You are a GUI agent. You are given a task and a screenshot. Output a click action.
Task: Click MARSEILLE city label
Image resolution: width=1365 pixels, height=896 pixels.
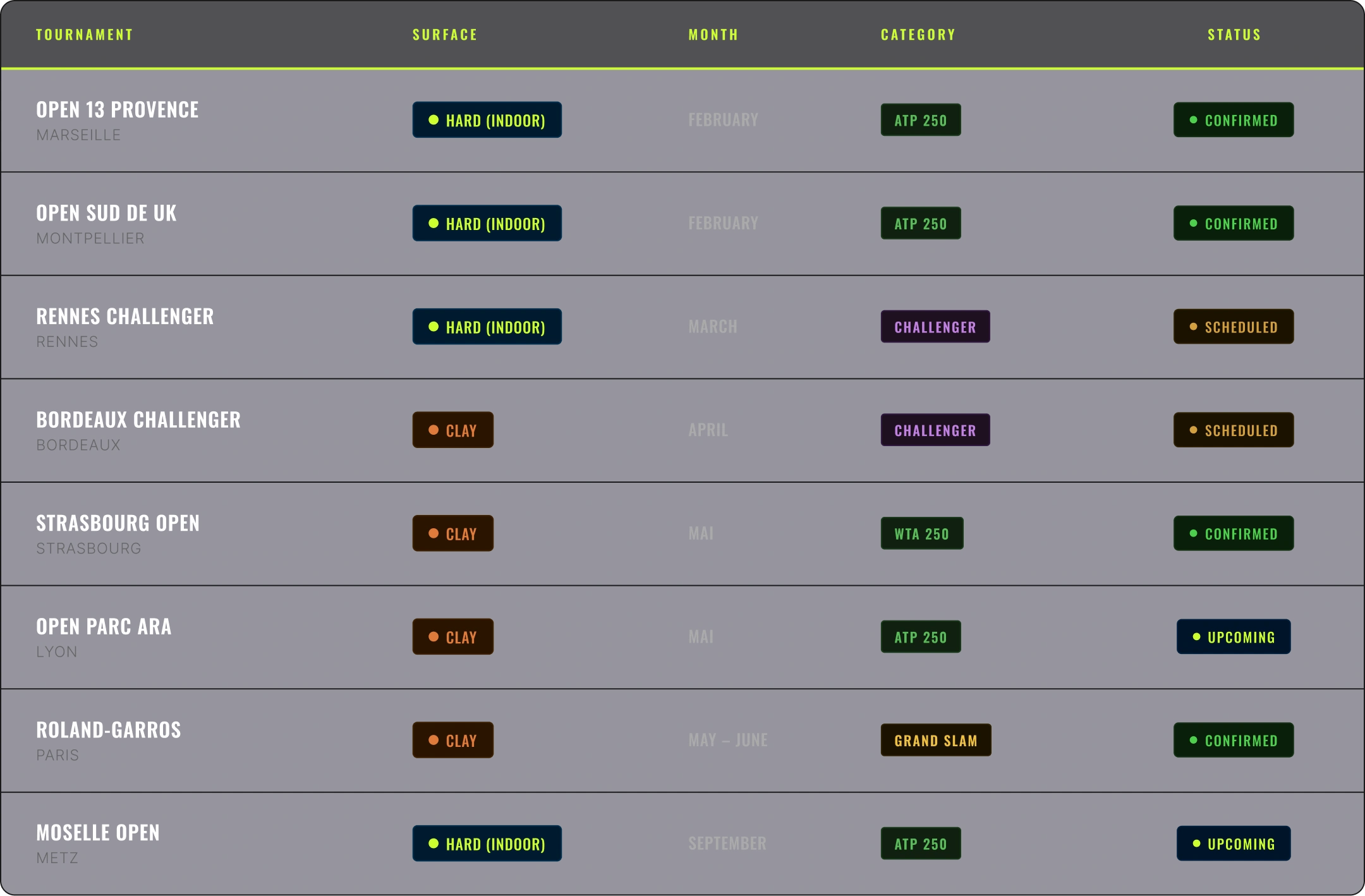(78, 135)
